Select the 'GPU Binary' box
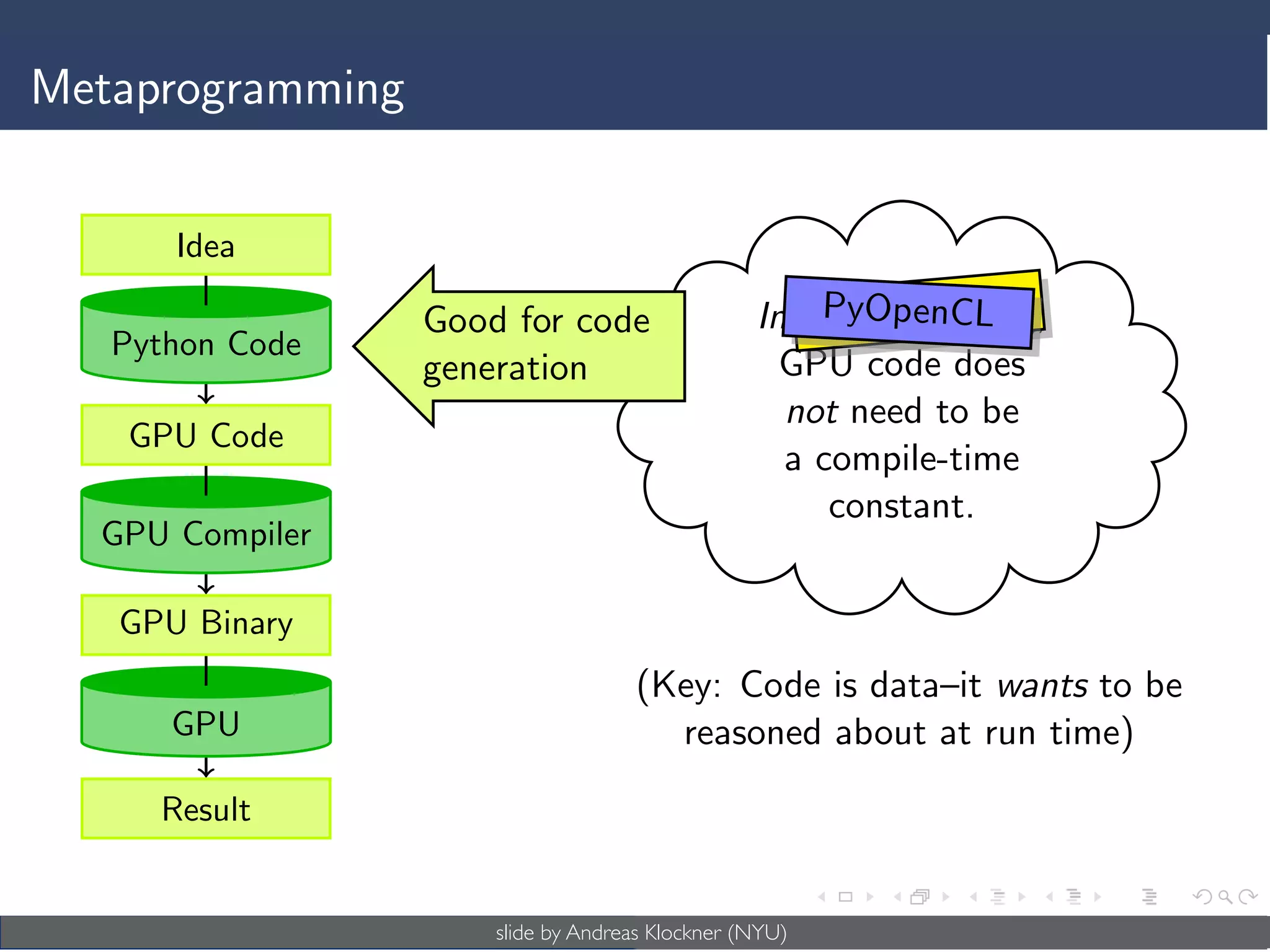 pos(206,625)
